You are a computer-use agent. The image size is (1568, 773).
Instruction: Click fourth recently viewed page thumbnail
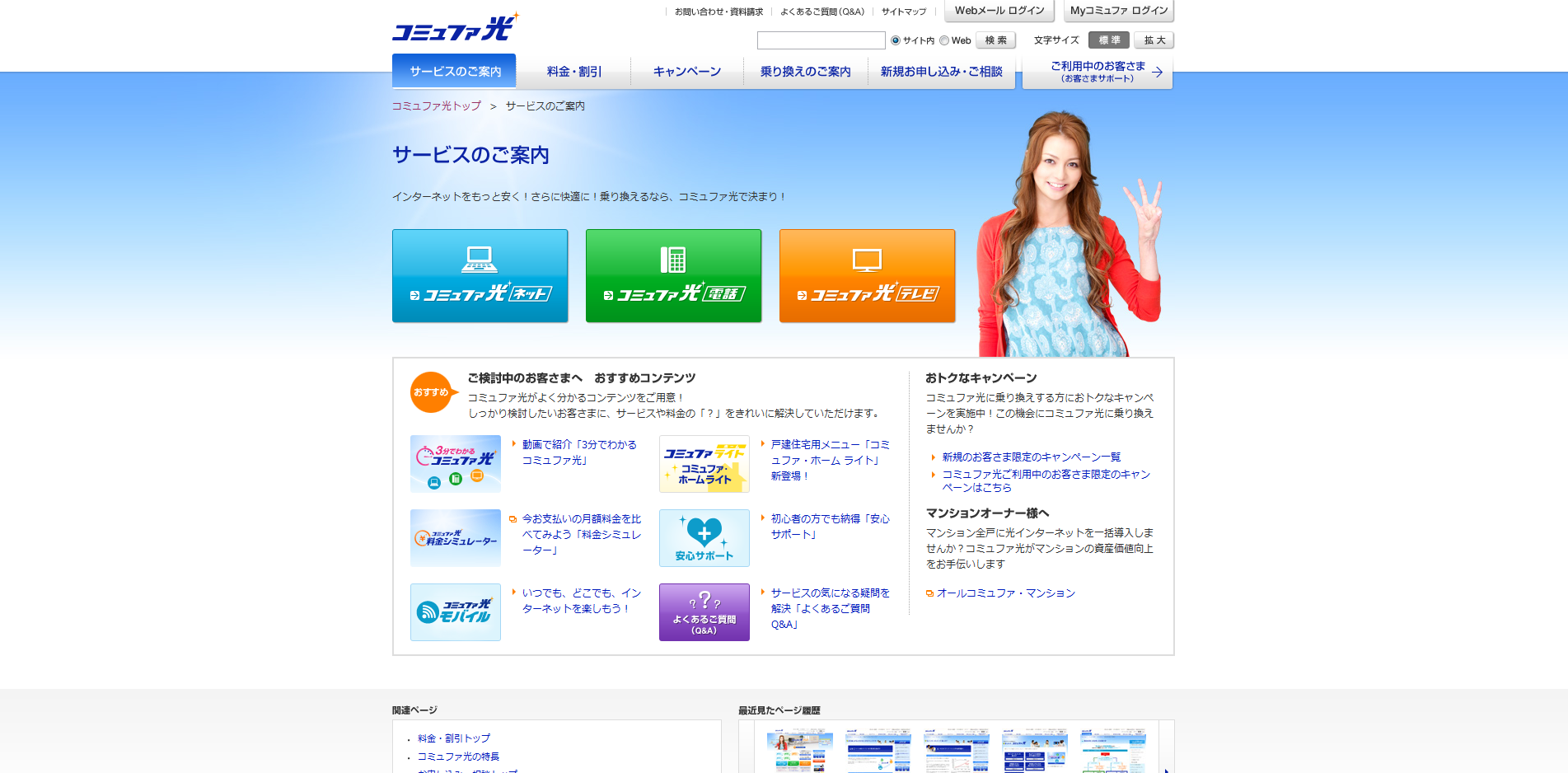tap(1035, 751)
